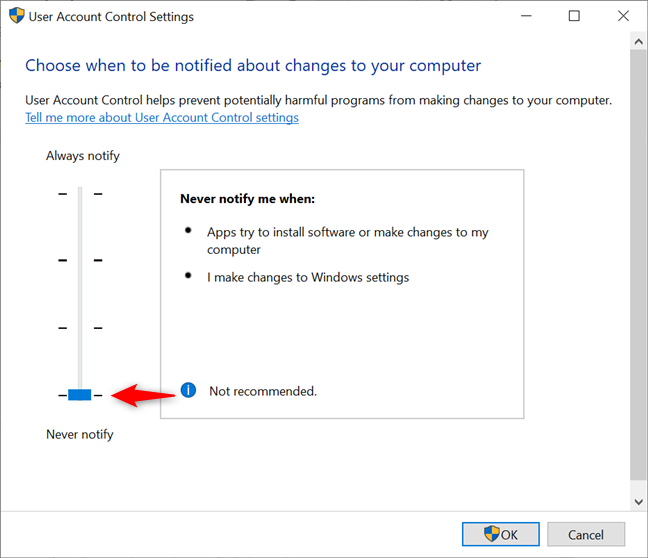
Task: Click the vertical scrollbar thumb
Action: click(638, 265)
